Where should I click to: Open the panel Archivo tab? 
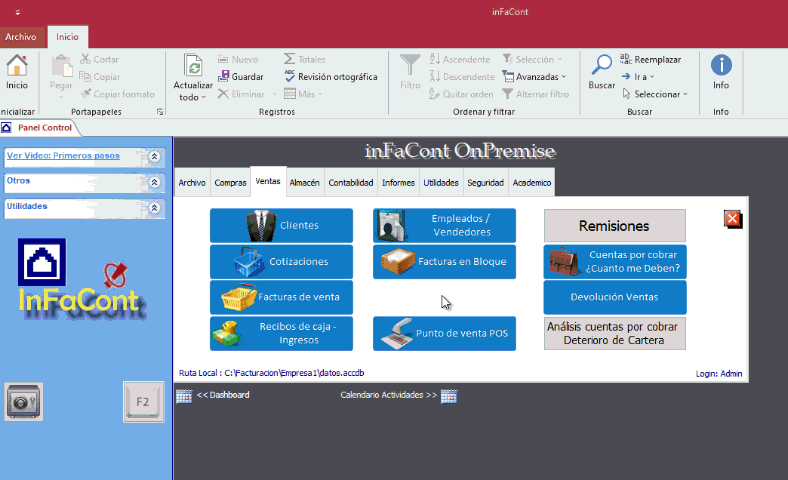192,182
